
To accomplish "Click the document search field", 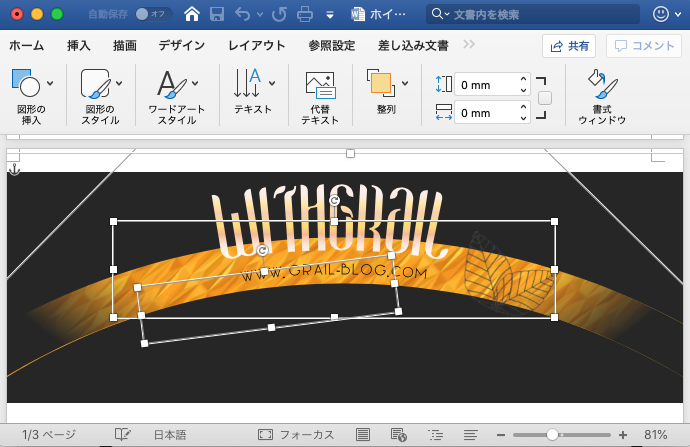I will point(533,15).
